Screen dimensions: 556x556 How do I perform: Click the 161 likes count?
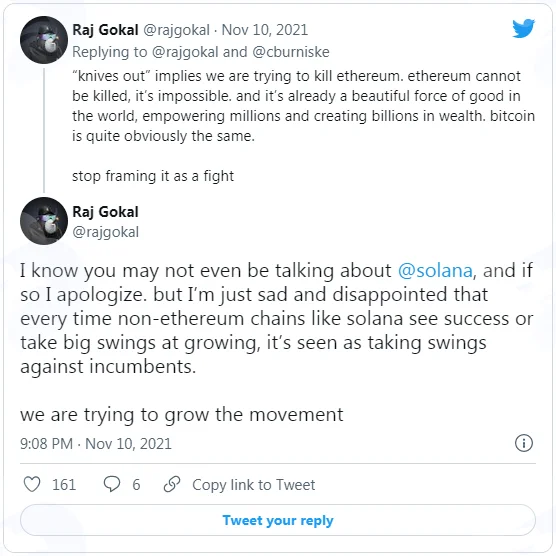click(64, 485)
